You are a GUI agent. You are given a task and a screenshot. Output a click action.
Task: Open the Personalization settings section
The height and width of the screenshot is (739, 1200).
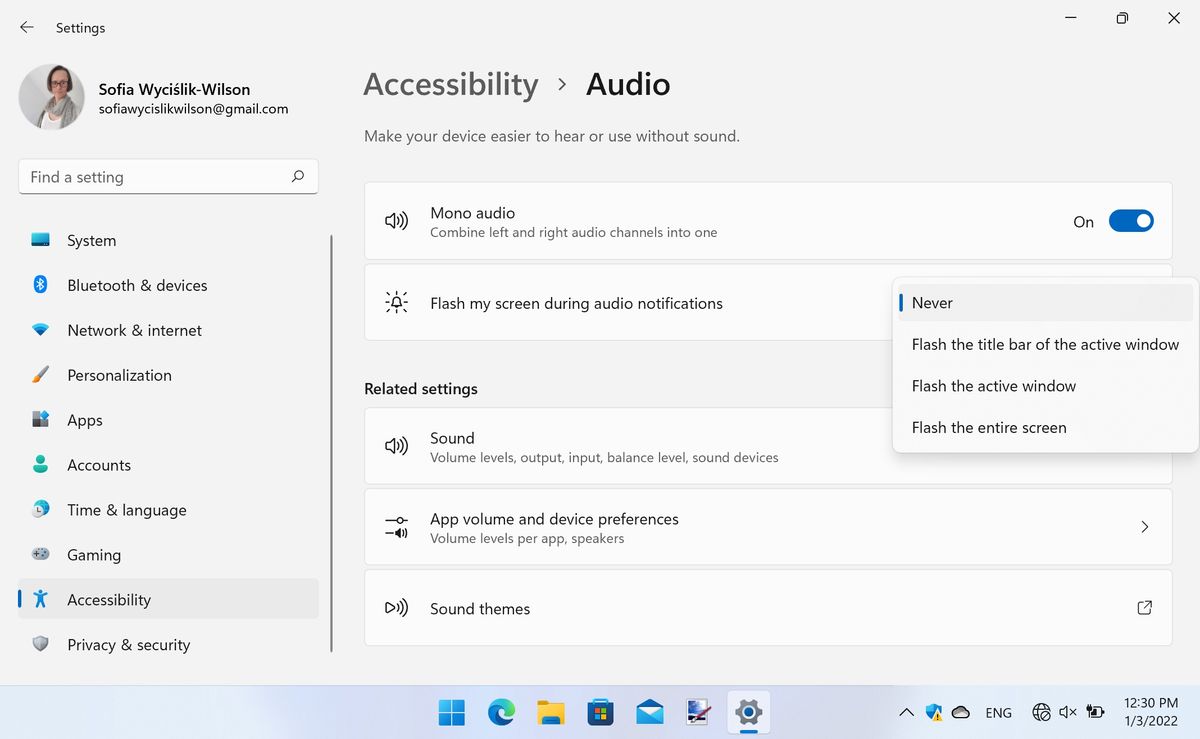coord(119,375)
